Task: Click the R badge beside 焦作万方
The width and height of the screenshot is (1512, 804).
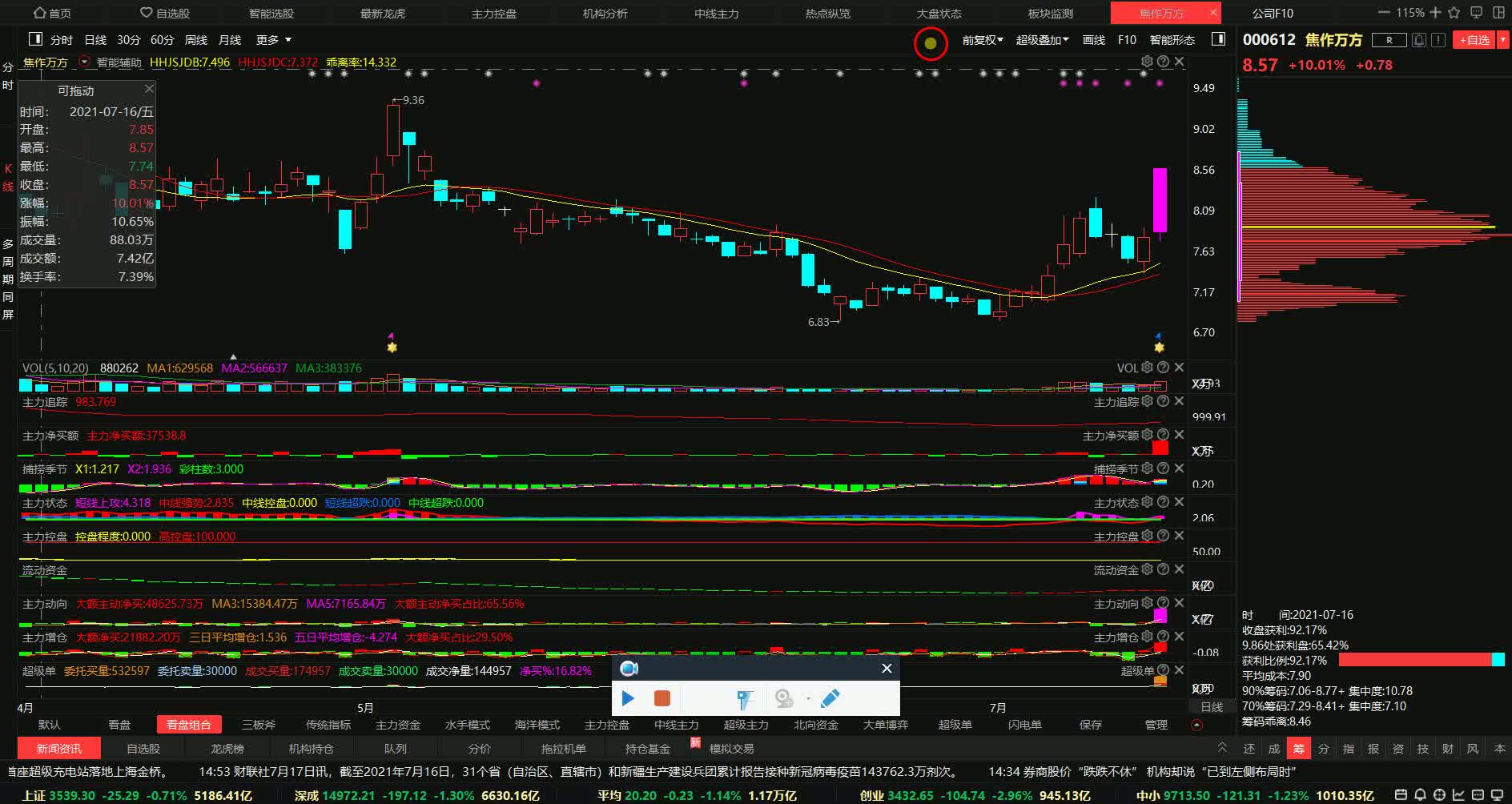Action: tap(1389, 40)
